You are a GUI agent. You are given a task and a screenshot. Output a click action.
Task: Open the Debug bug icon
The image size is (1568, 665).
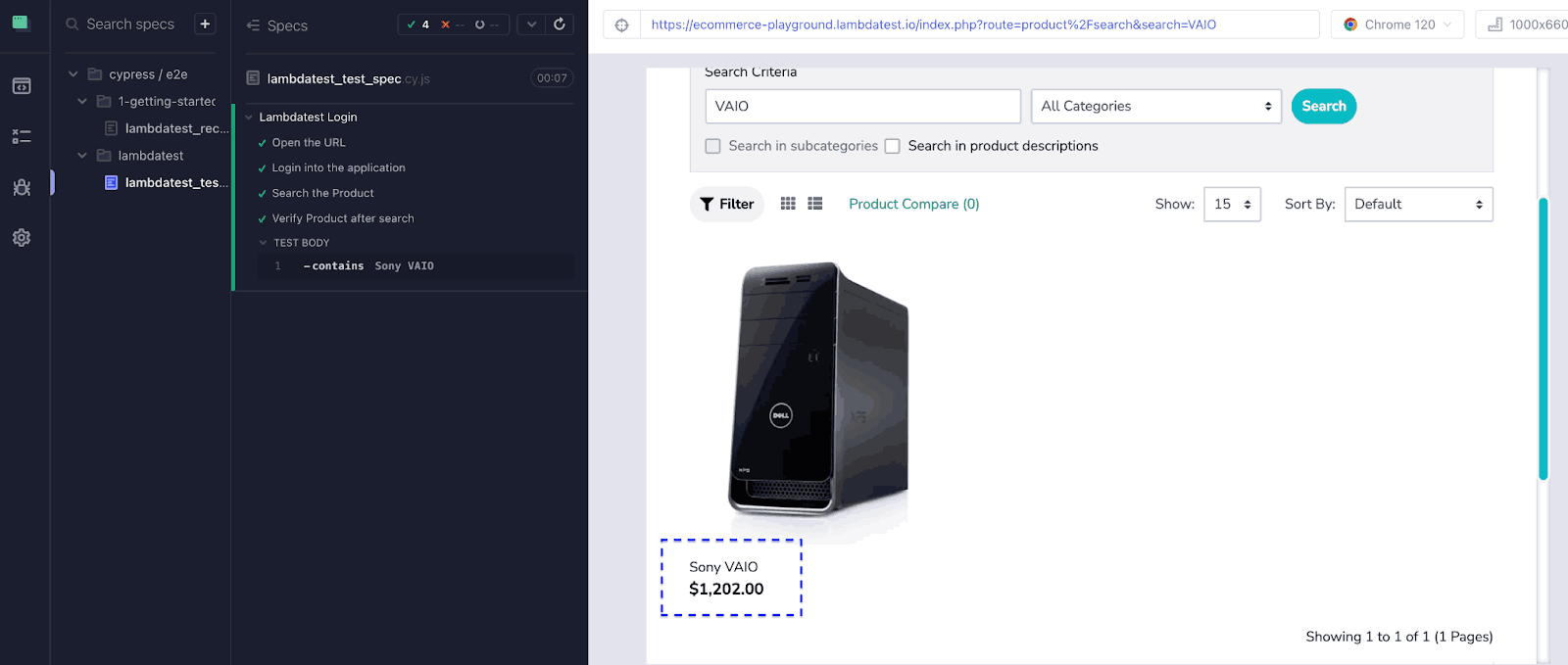(22, 187)
